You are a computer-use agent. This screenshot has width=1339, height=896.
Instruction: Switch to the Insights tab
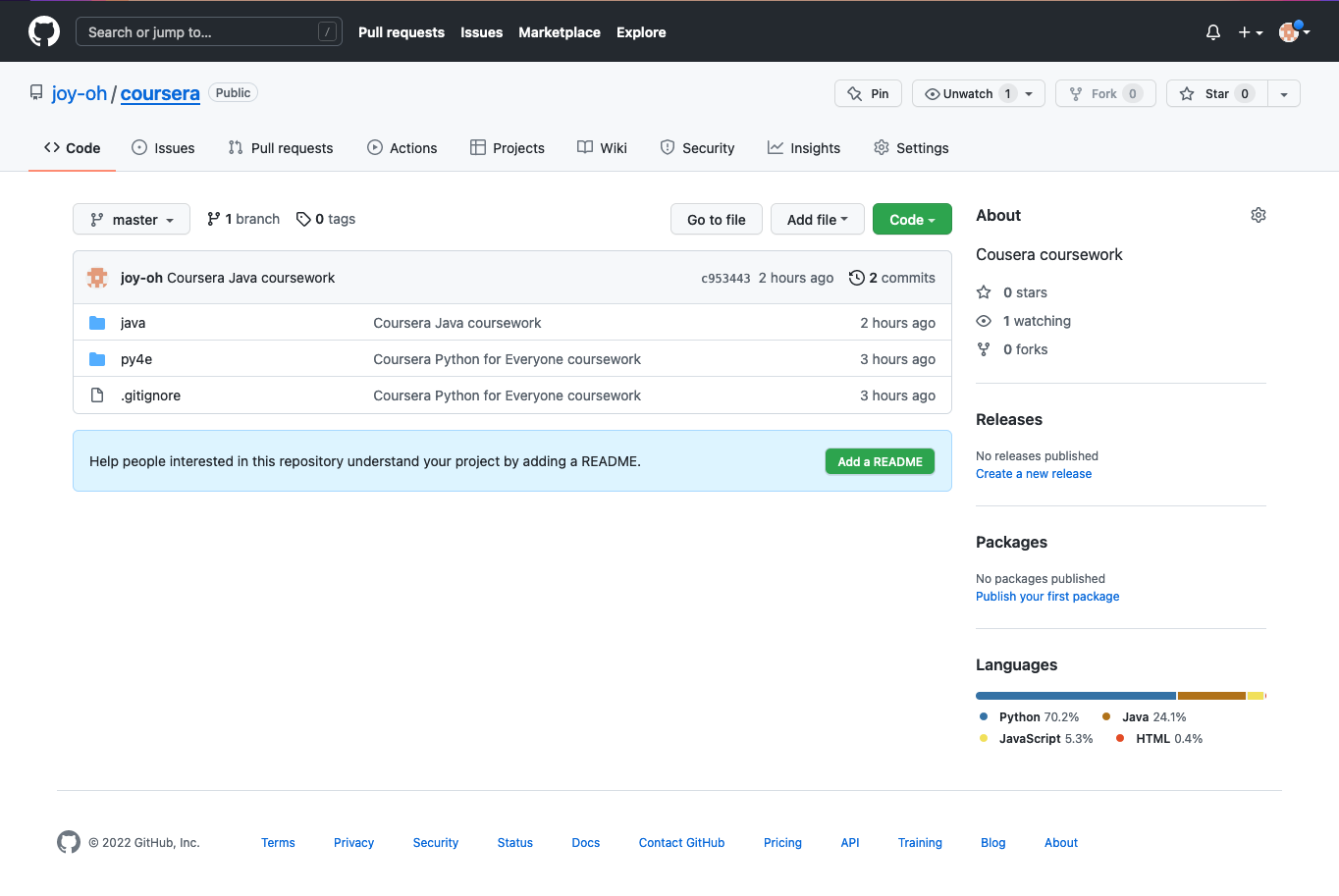(x=804, y=148)
